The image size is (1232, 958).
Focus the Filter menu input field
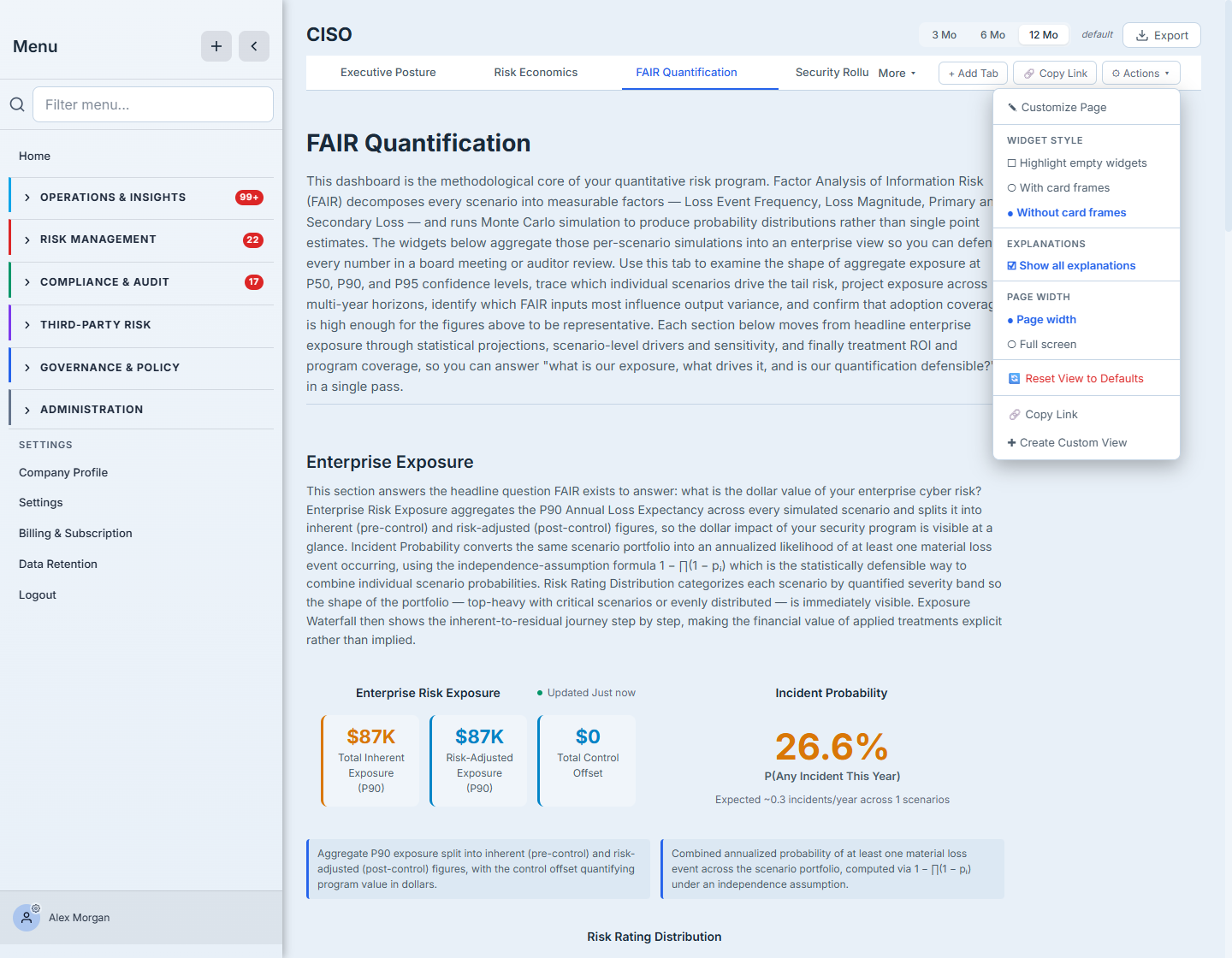153,104
